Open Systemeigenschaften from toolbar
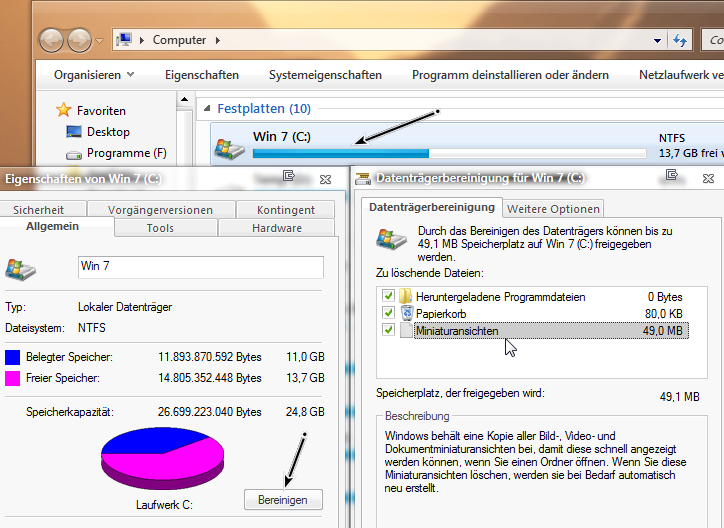Image resolution: width=724 pixels, height=528 pixels. coord(326,75)
